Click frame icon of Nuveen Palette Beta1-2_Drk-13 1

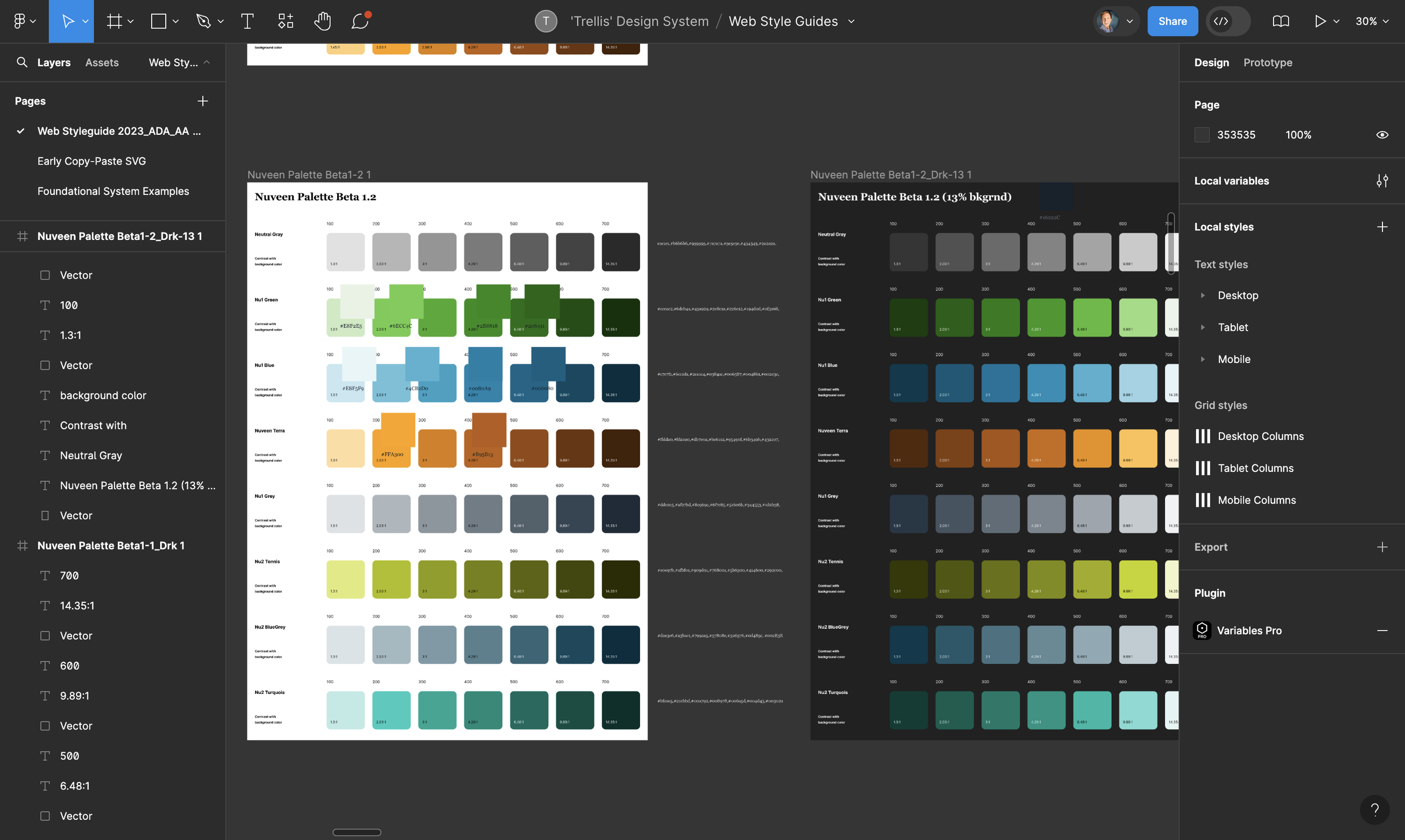click(22, 236)
